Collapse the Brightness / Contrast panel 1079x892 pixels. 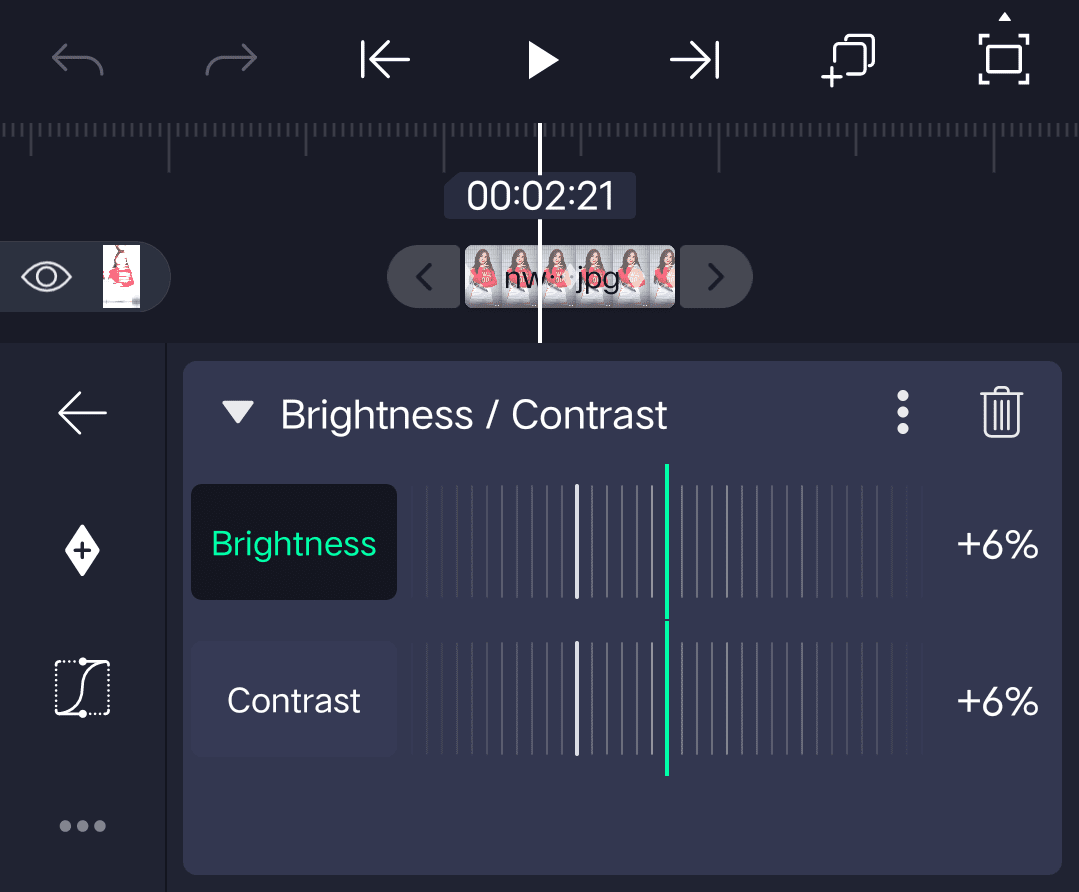pos(238,413)
